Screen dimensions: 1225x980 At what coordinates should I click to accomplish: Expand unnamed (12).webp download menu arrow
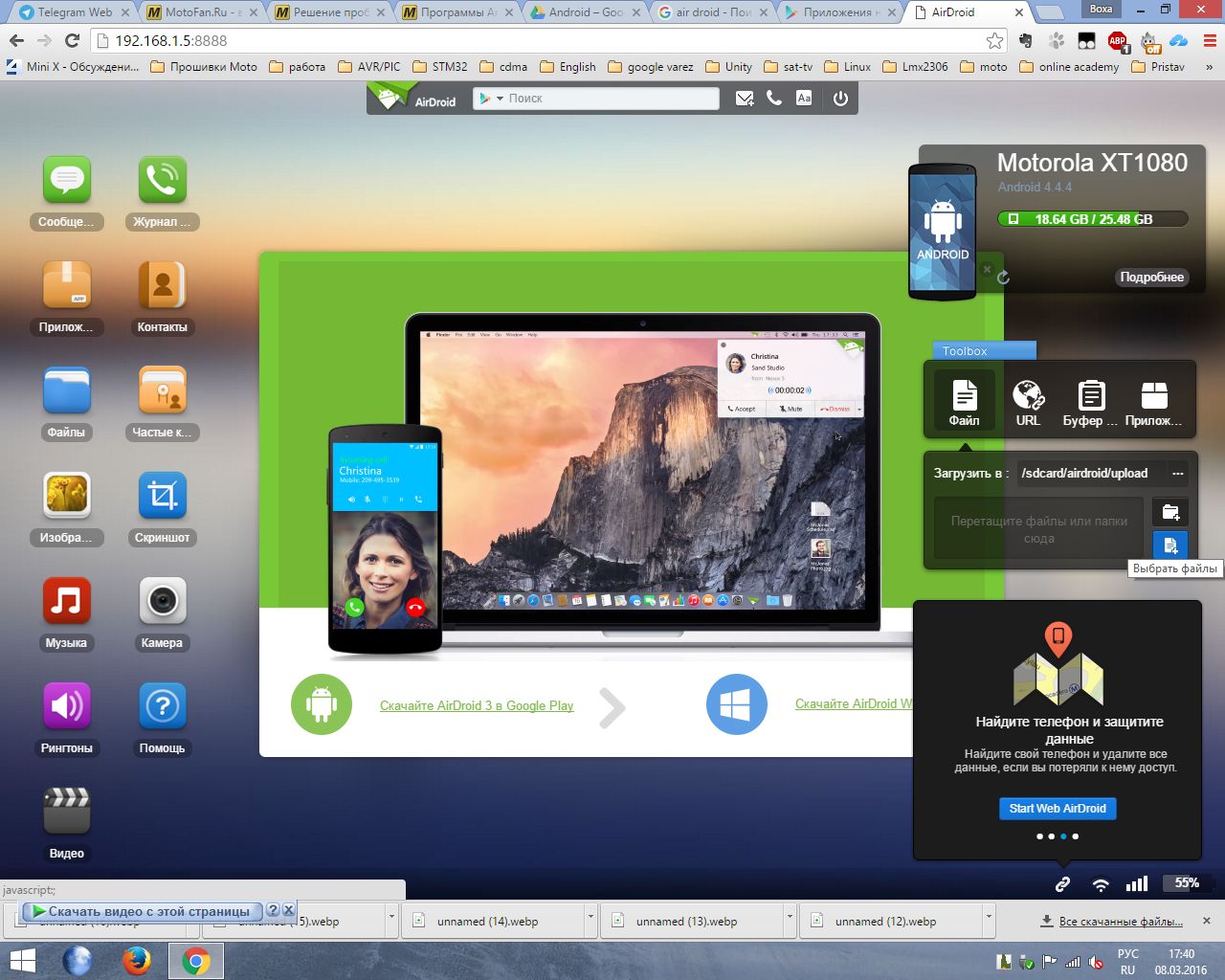pyautogui.click(x=989, y=921)
